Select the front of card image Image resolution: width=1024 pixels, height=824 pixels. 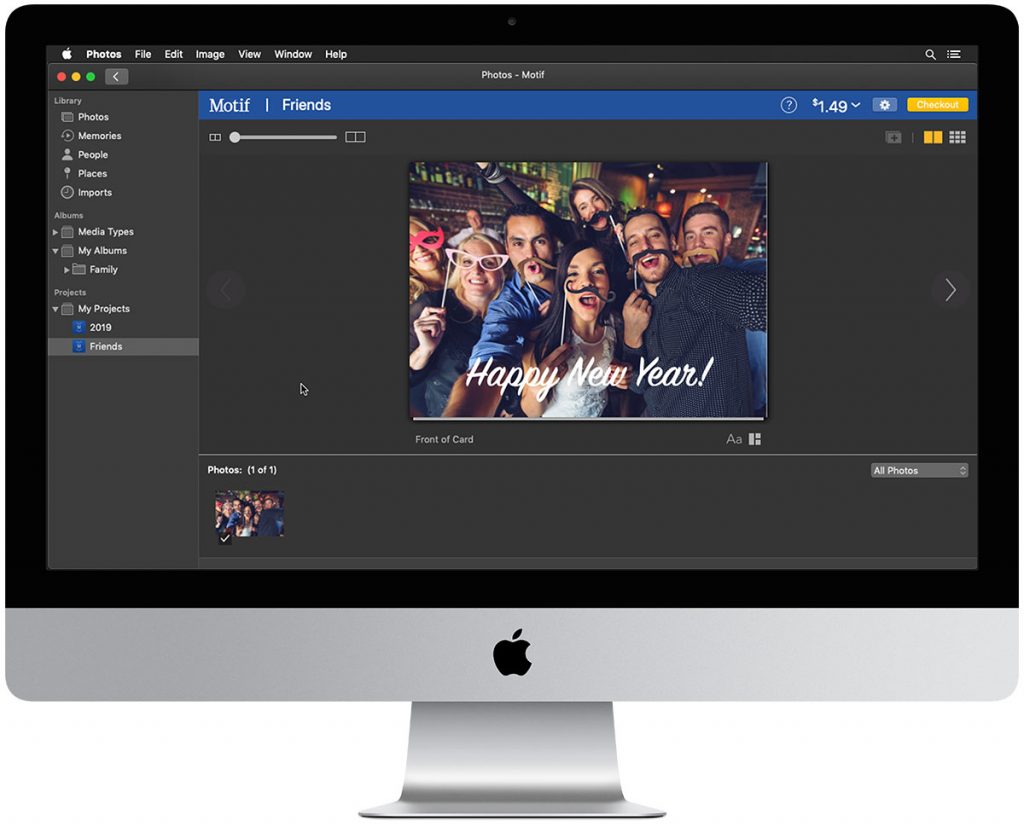(x=588, y=290)
